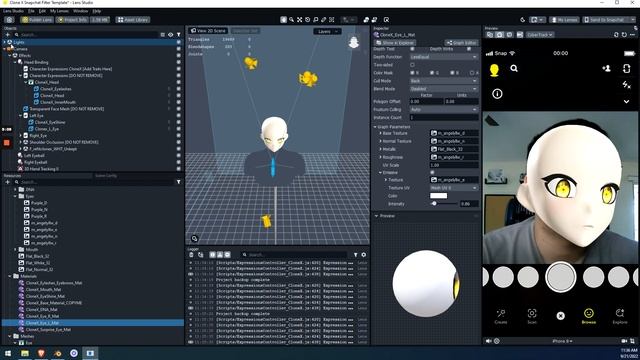Open the Resources panel filter funnel
The height and width of the screenshot is (360, 640).
pyautogui.click(x=178, y=182)
